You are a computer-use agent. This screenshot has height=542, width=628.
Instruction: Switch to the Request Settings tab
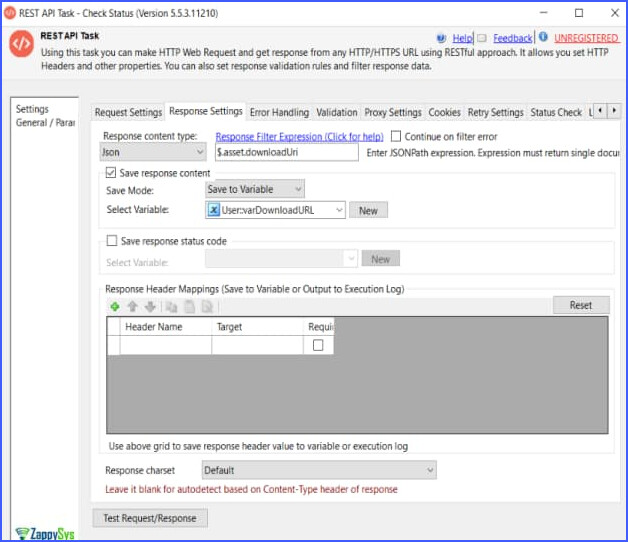(128, 113)
